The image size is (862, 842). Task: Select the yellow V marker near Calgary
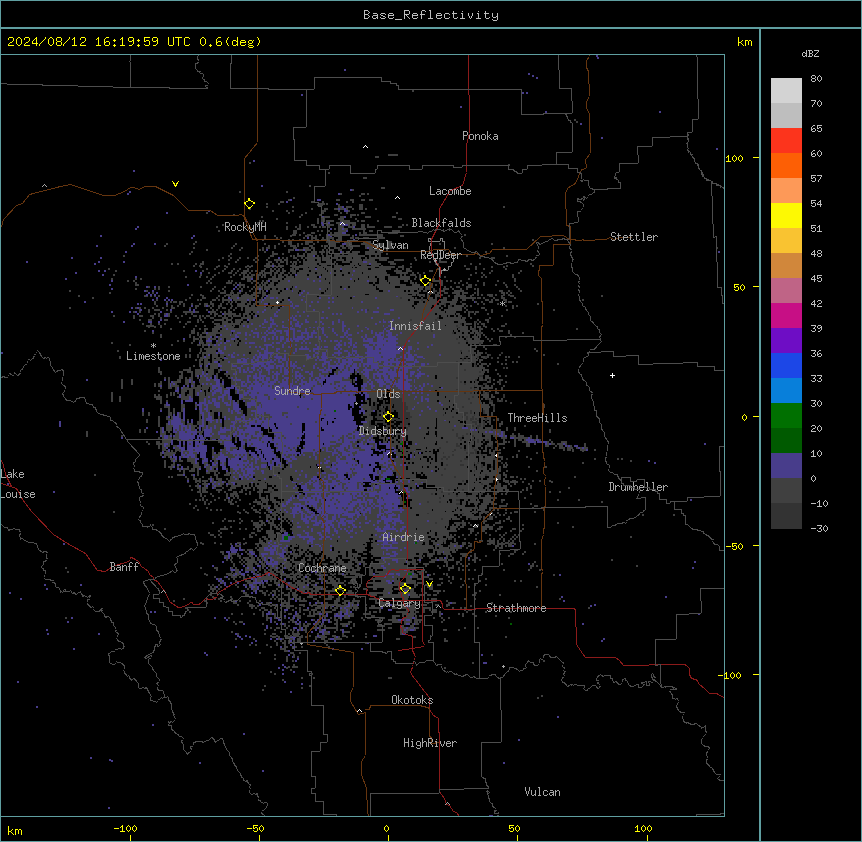pos(429,584)
